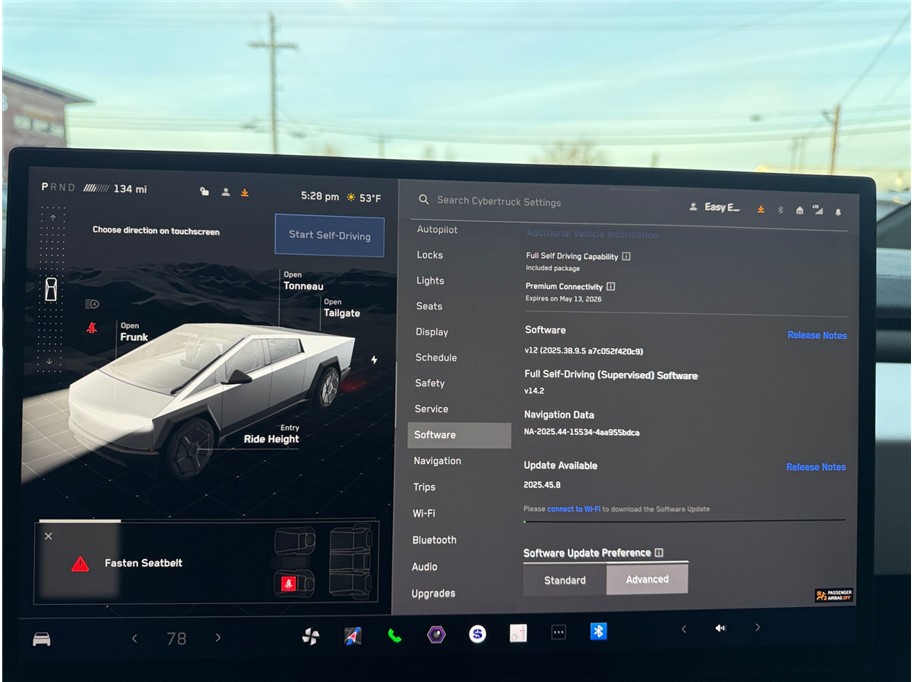This screenshot has height=682, width=912.
Task: Click the speaker volume icon
Action: 720,628
